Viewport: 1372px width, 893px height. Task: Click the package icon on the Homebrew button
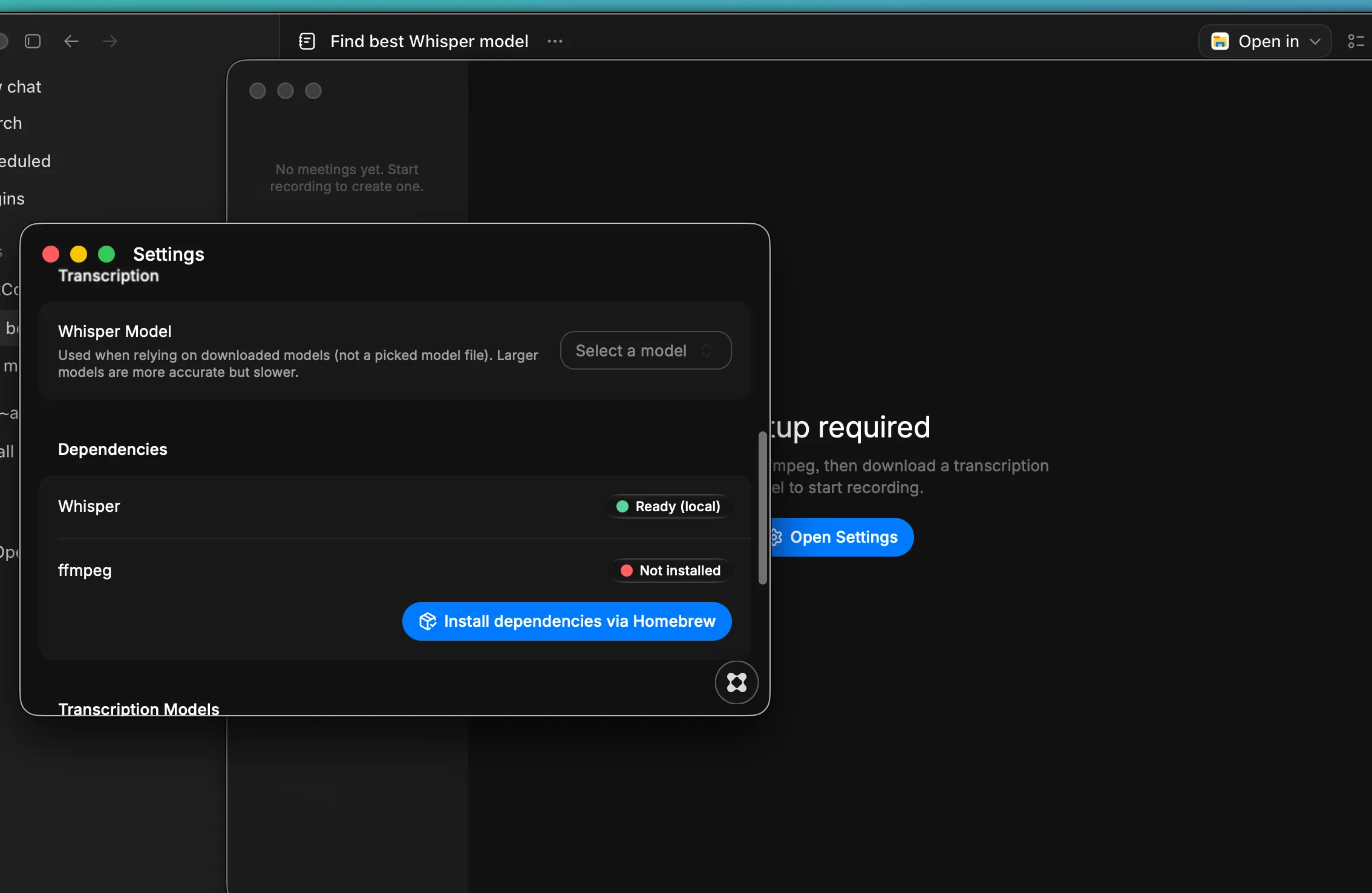[428, 621]
